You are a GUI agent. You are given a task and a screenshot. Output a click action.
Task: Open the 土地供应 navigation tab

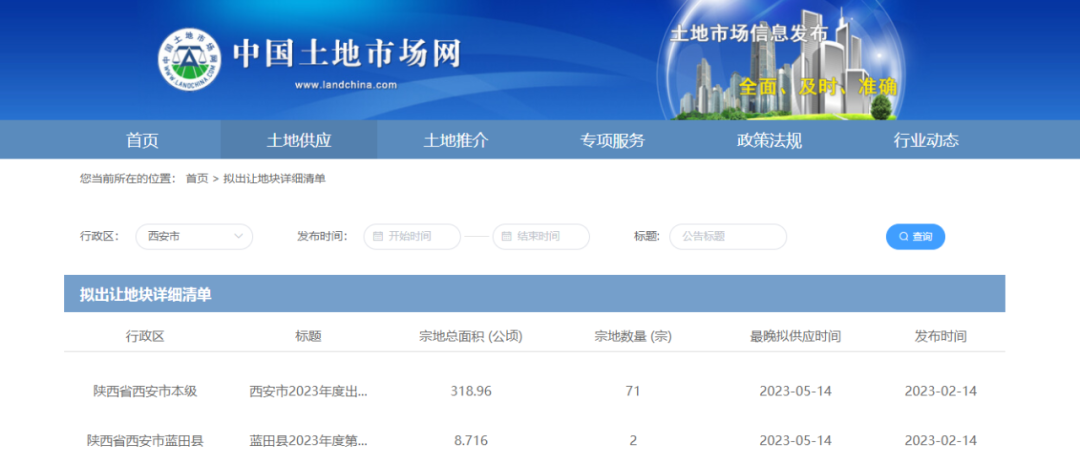click(299, 140)
